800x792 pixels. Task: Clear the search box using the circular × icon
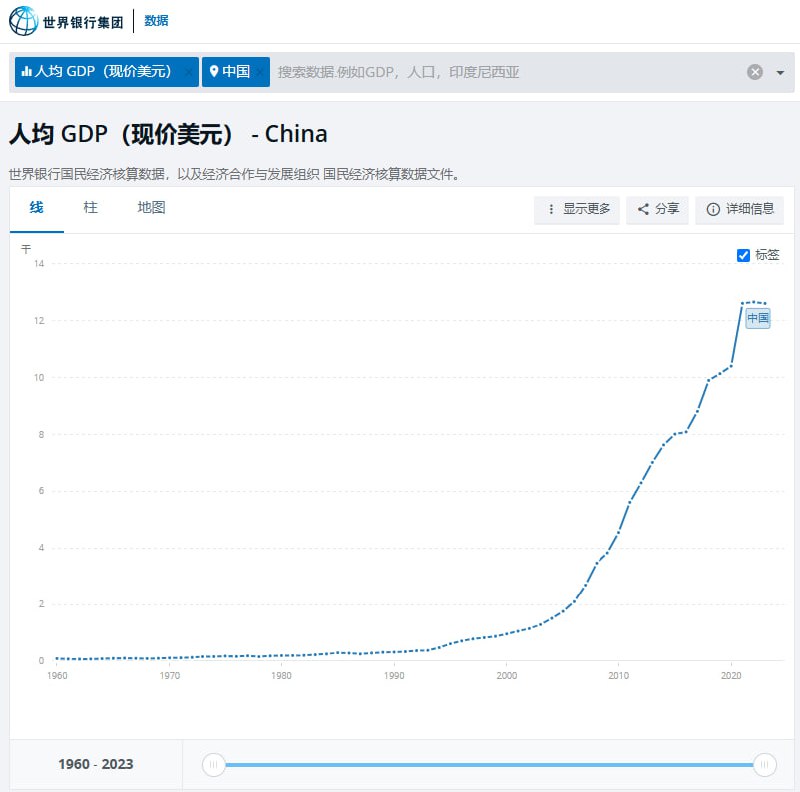[756, 71]
